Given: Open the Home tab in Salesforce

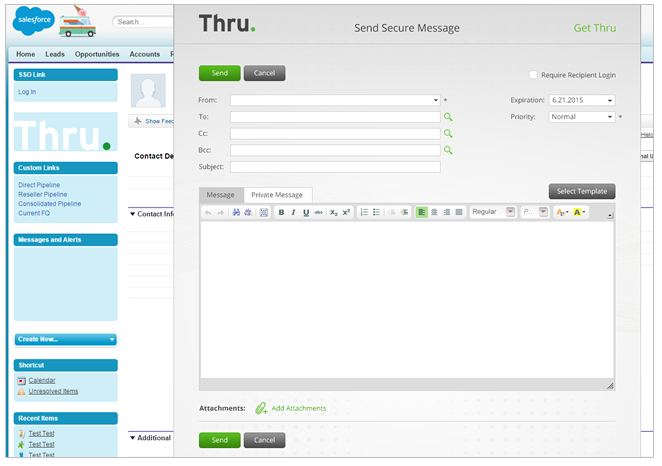Looking at the screenshot, I should tap(26, 54).
